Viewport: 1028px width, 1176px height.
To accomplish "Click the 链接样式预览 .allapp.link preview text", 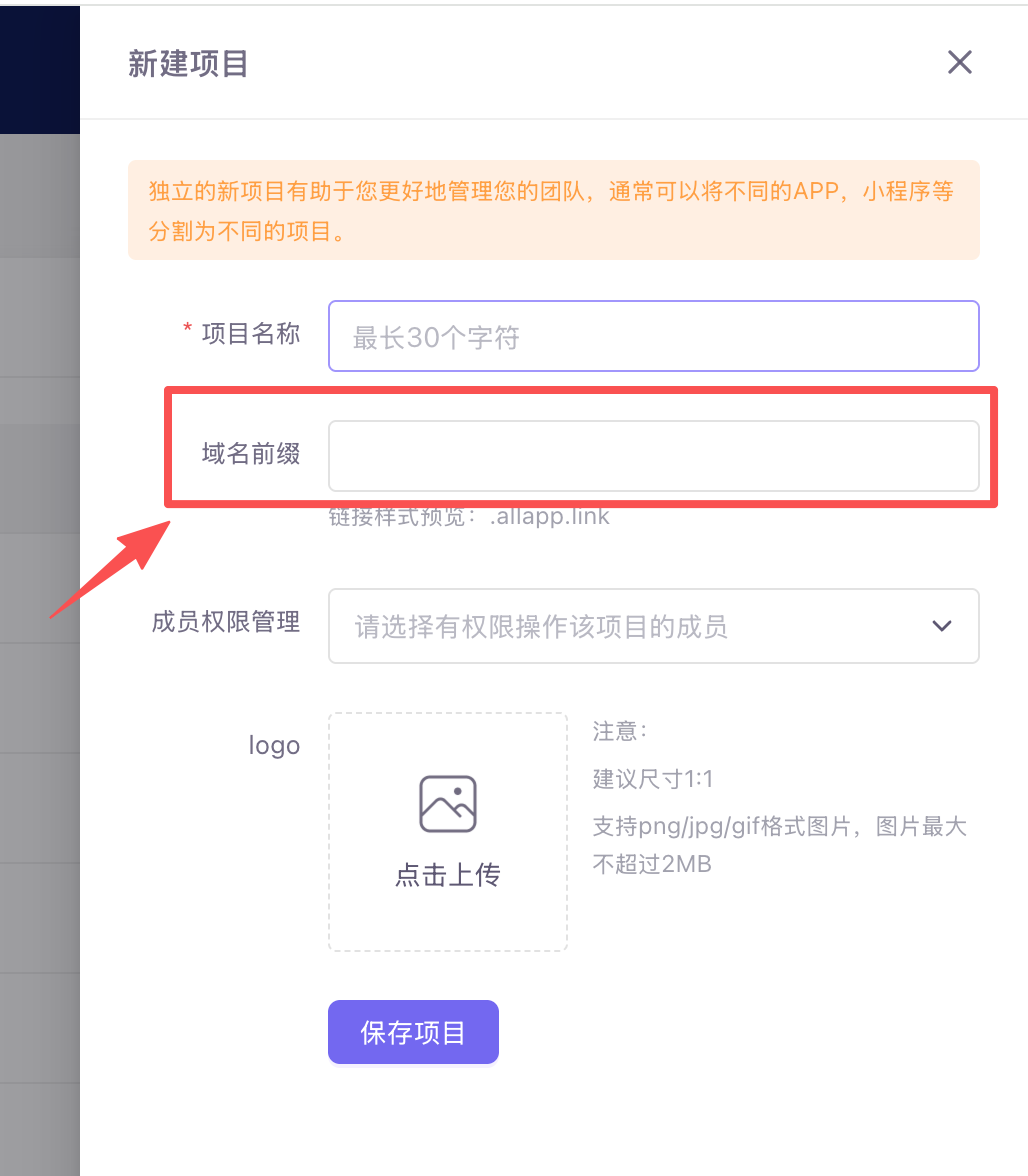I will [x=469, y=517].
